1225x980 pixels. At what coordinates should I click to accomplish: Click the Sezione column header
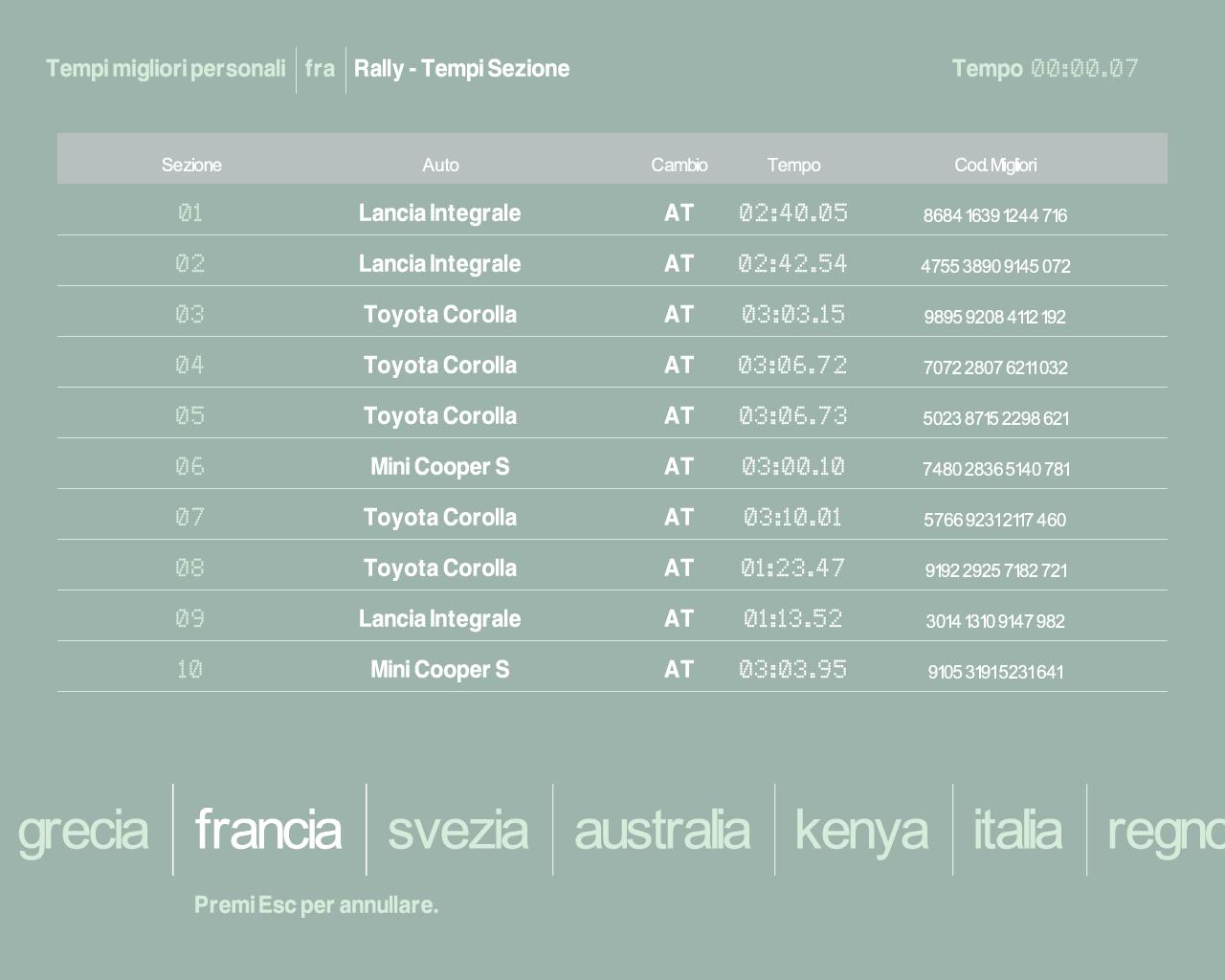click(x=191, y=165)
